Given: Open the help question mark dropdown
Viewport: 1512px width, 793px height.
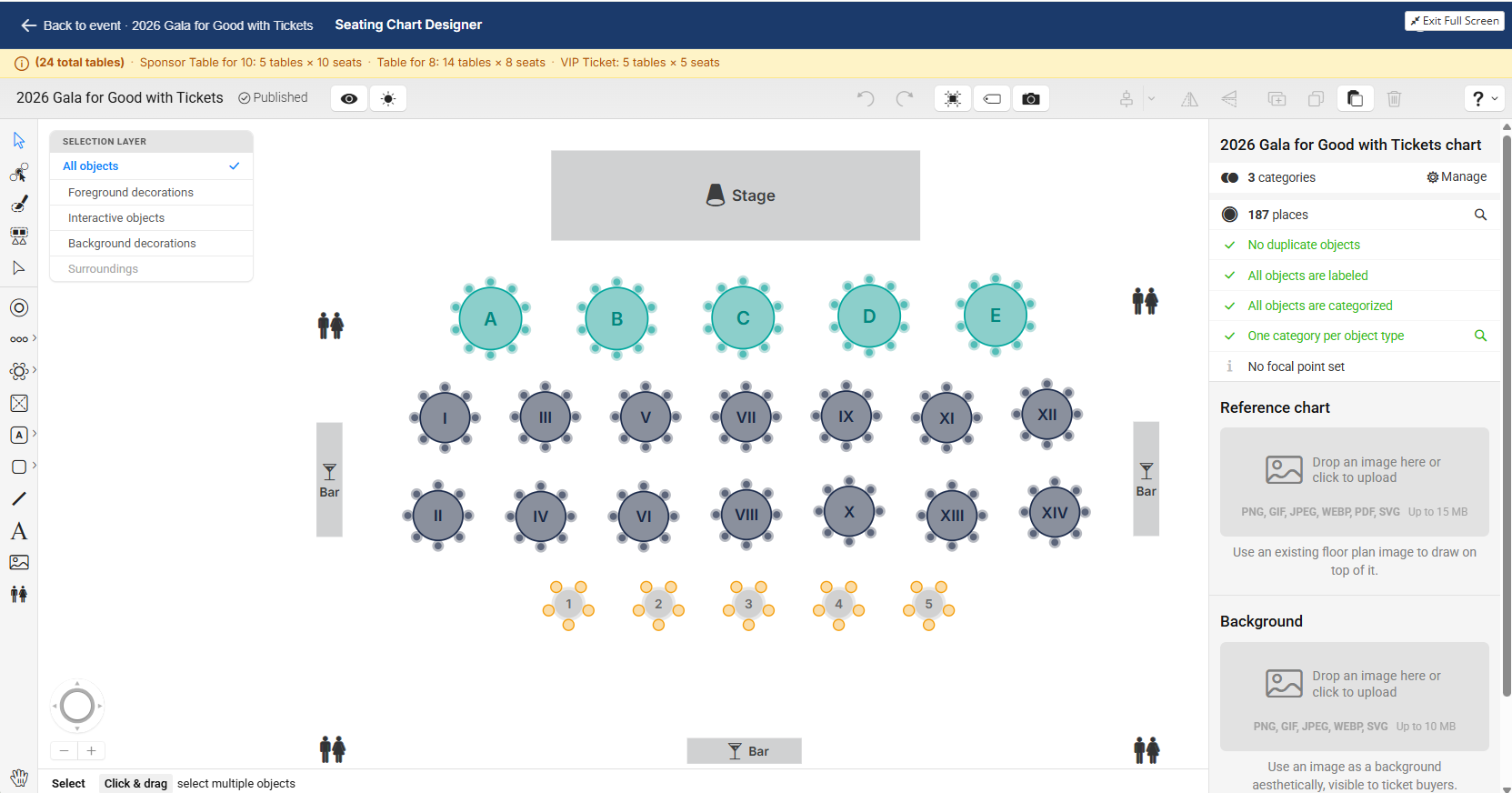Looking at the screenshot, I should [x=1484, y=98].
